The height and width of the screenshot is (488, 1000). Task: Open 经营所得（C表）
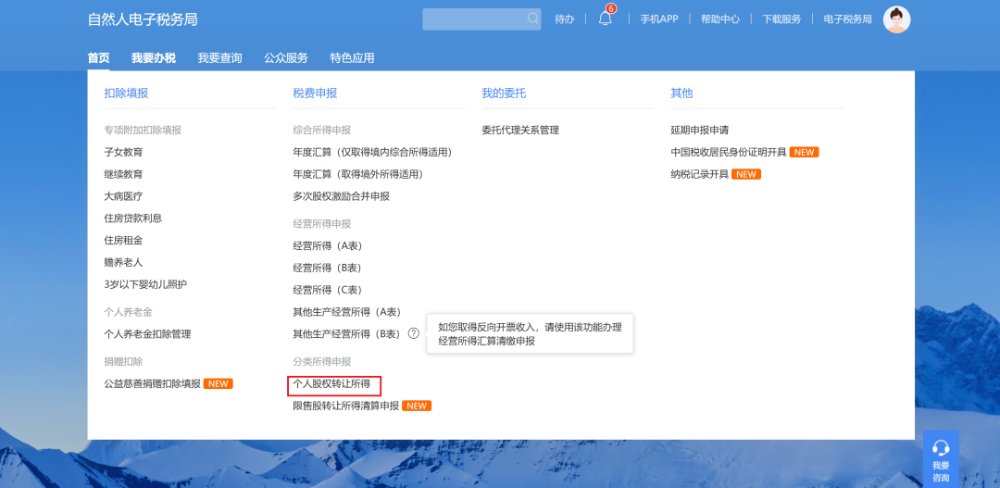pos(328,290)
